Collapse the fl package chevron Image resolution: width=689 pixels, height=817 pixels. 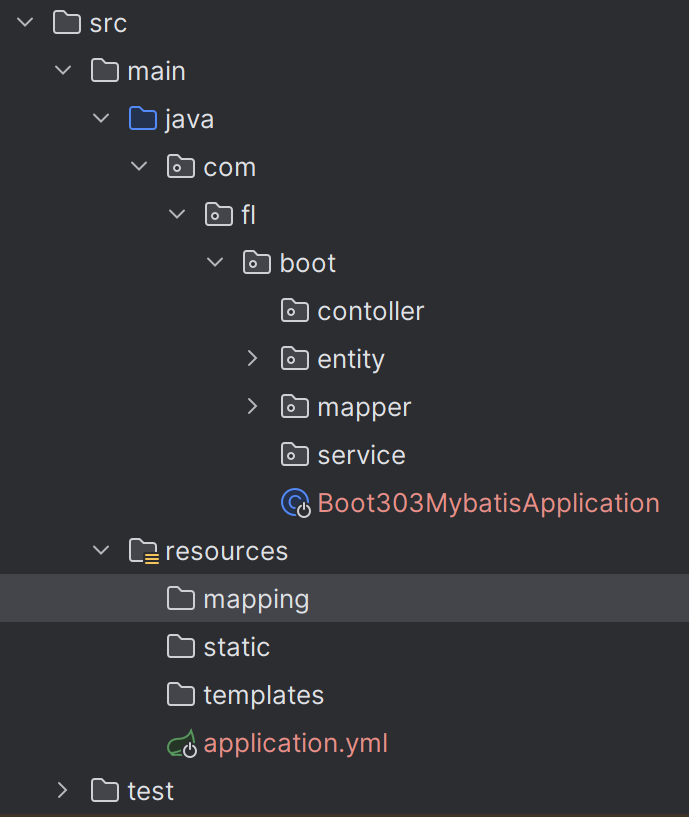tap(177, 215)
